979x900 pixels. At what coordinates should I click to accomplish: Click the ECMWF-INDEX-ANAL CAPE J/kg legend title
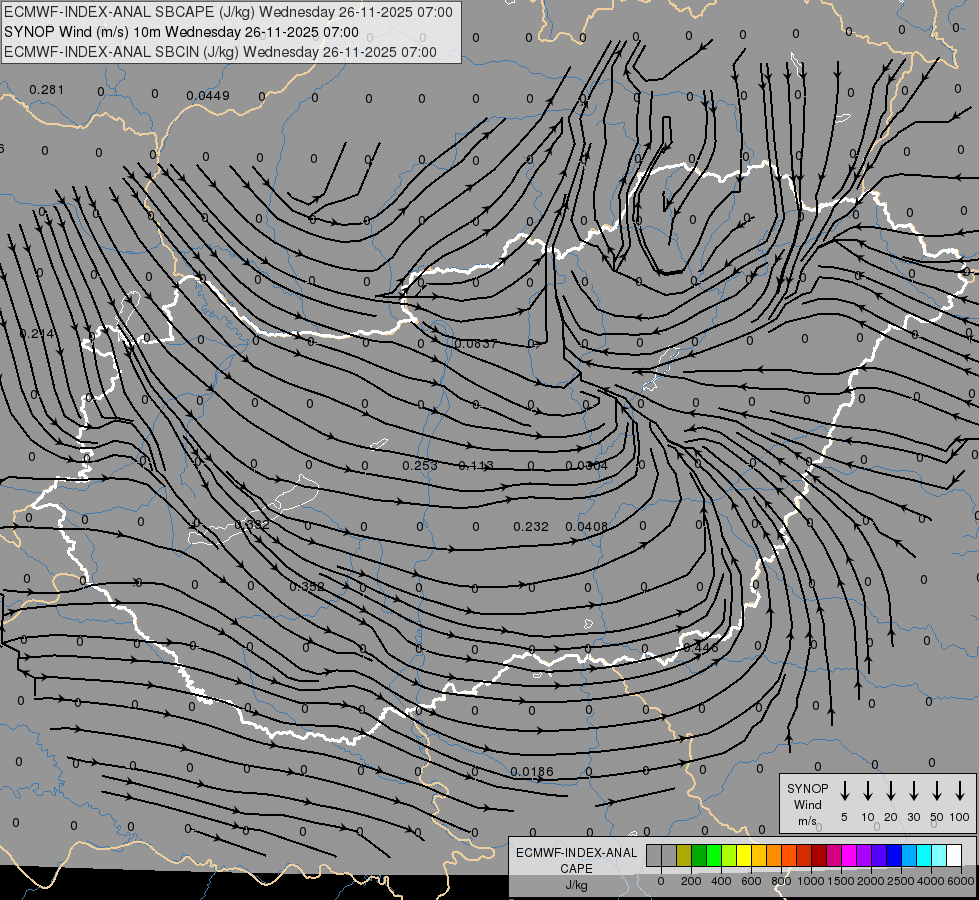point(576,868)
